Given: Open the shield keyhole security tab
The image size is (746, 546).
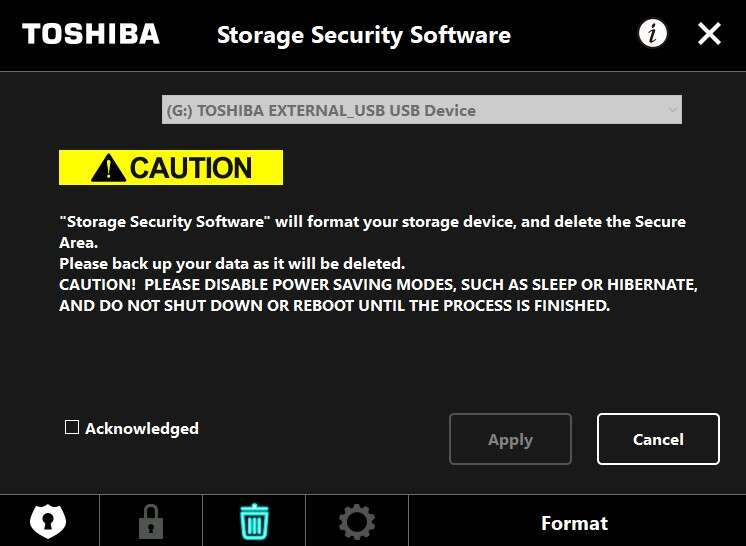Looking at the screenshot, I should (48, 521).
